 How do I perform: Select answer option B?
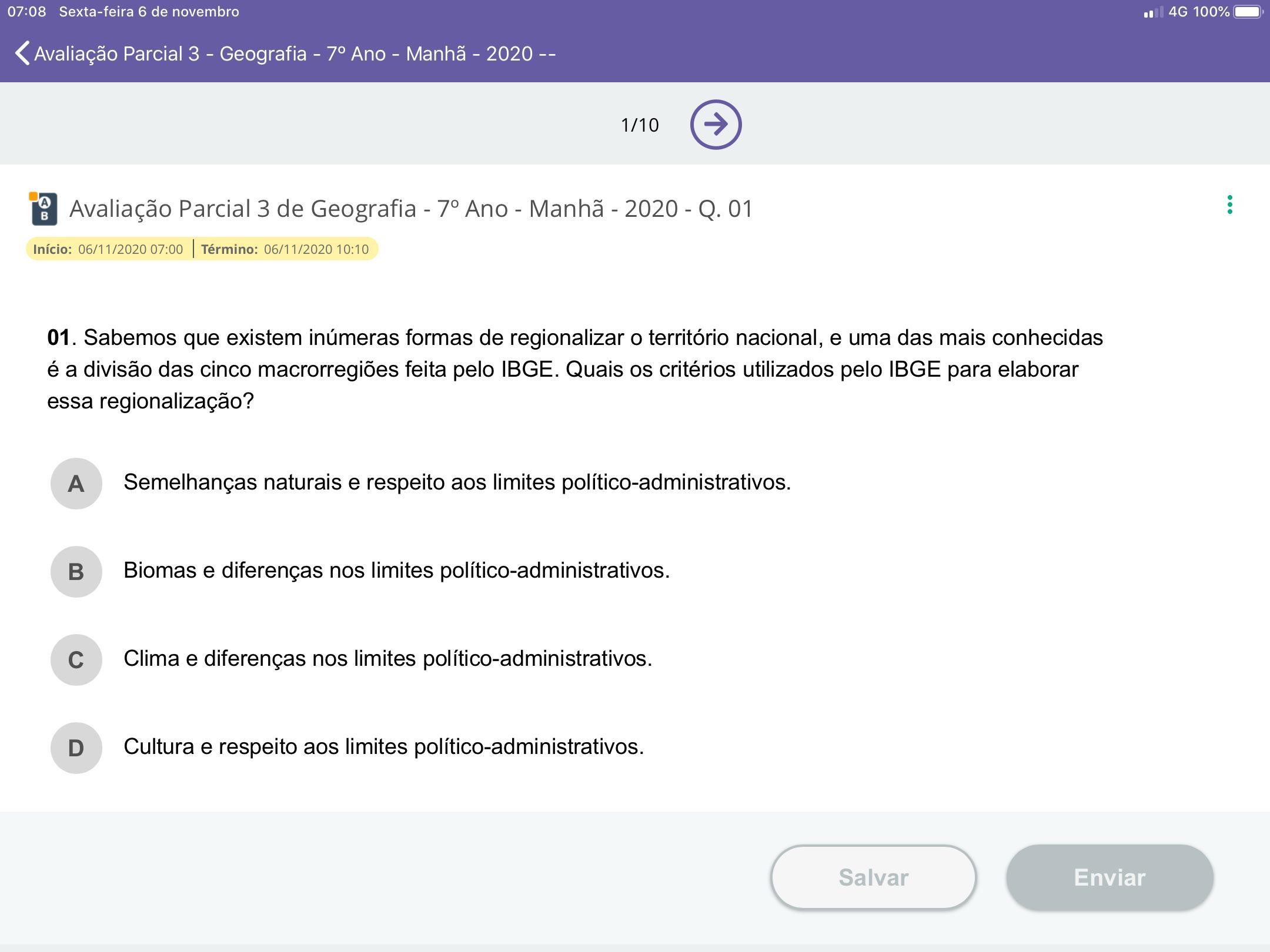point(76,572)
